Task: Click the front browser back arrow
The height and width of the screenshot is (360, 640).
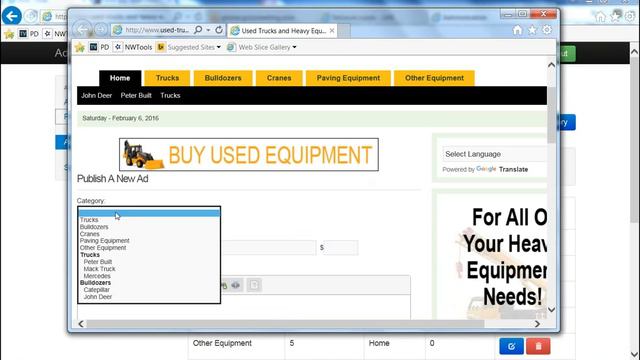Action: (x=83, y=29)
